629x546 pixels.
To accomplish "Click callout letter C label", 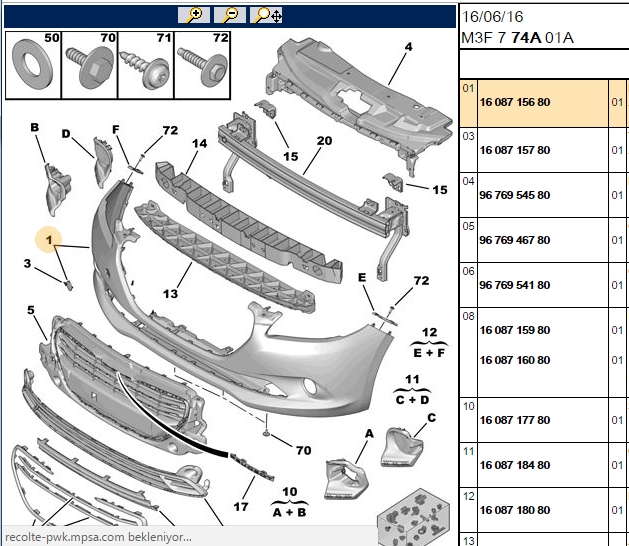I will click(432, 418).
